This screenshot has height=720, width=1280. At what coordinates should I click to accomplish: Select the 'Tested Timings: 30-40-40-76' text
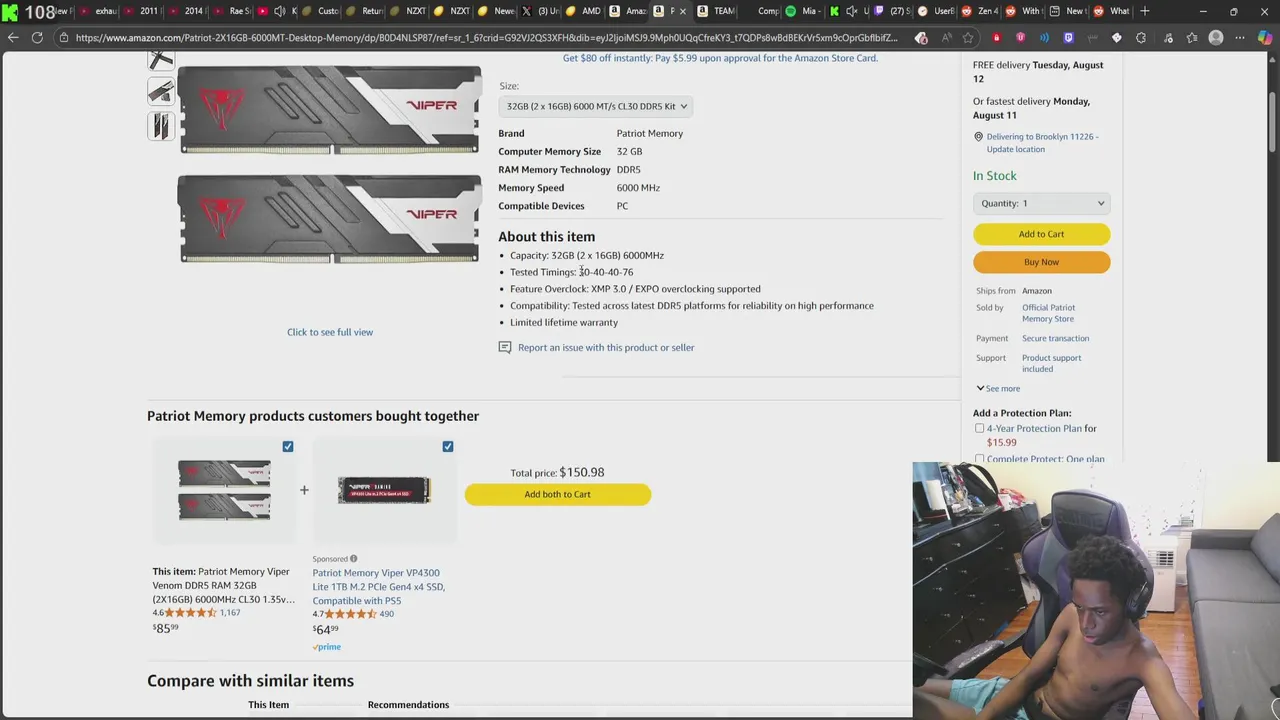coord(571,272)
